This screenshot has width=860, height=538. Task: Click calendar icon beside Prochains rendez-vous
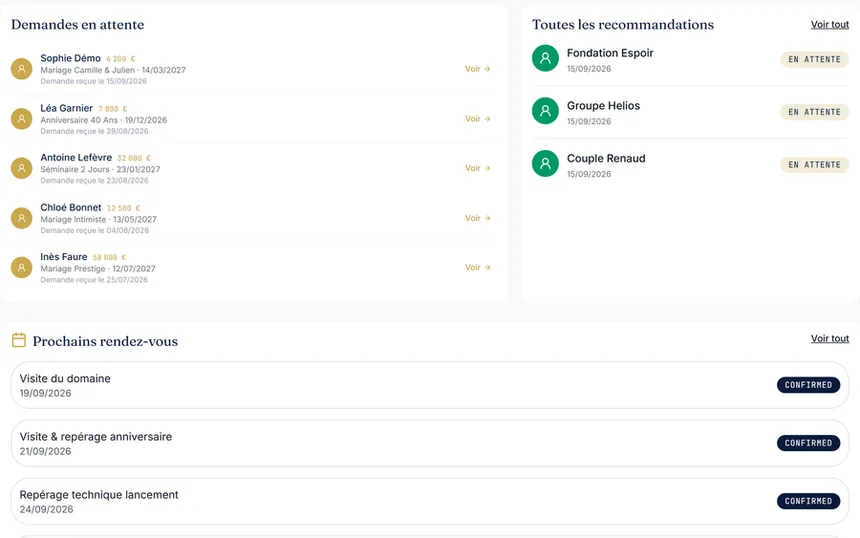coord(19,340)
